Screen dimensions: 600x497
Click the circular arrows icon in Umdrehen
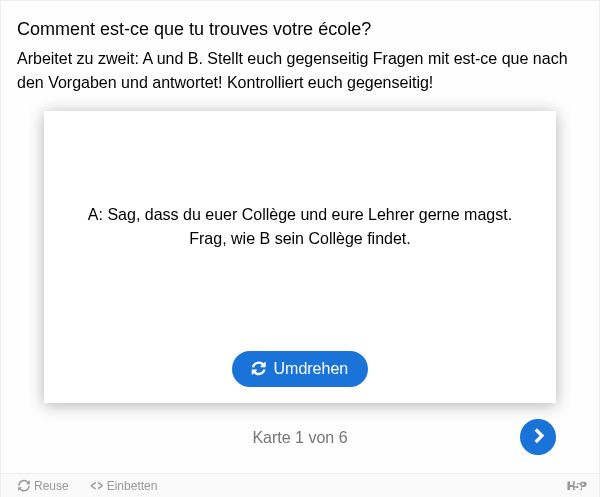pos(258,369)
